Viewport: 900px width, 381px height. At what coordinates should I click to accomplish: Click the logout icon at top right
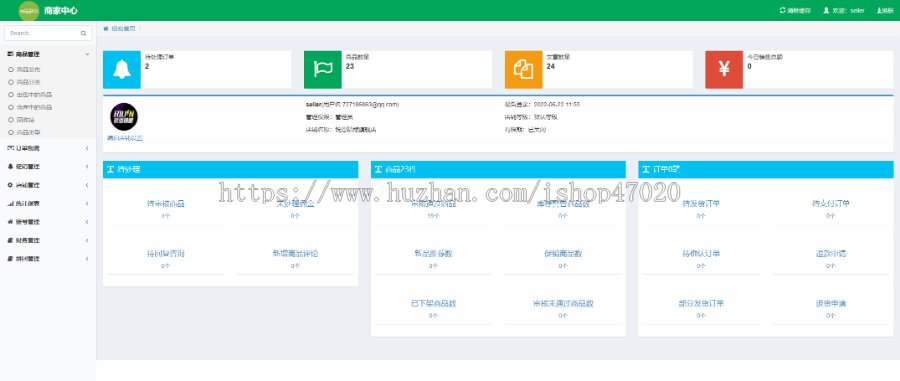pyautogui.click(x=878, y=10)
